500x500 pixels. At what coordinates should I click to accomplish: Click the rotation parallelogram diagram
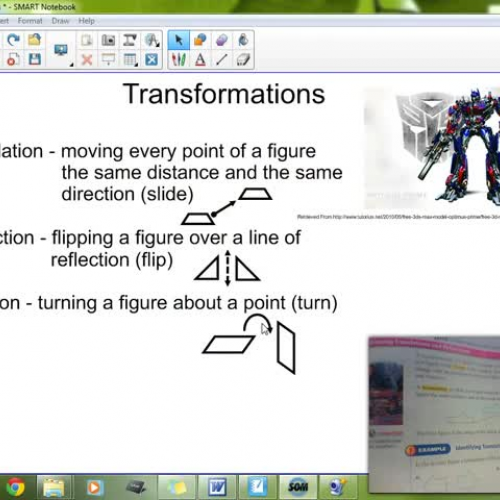pos(249,343)
